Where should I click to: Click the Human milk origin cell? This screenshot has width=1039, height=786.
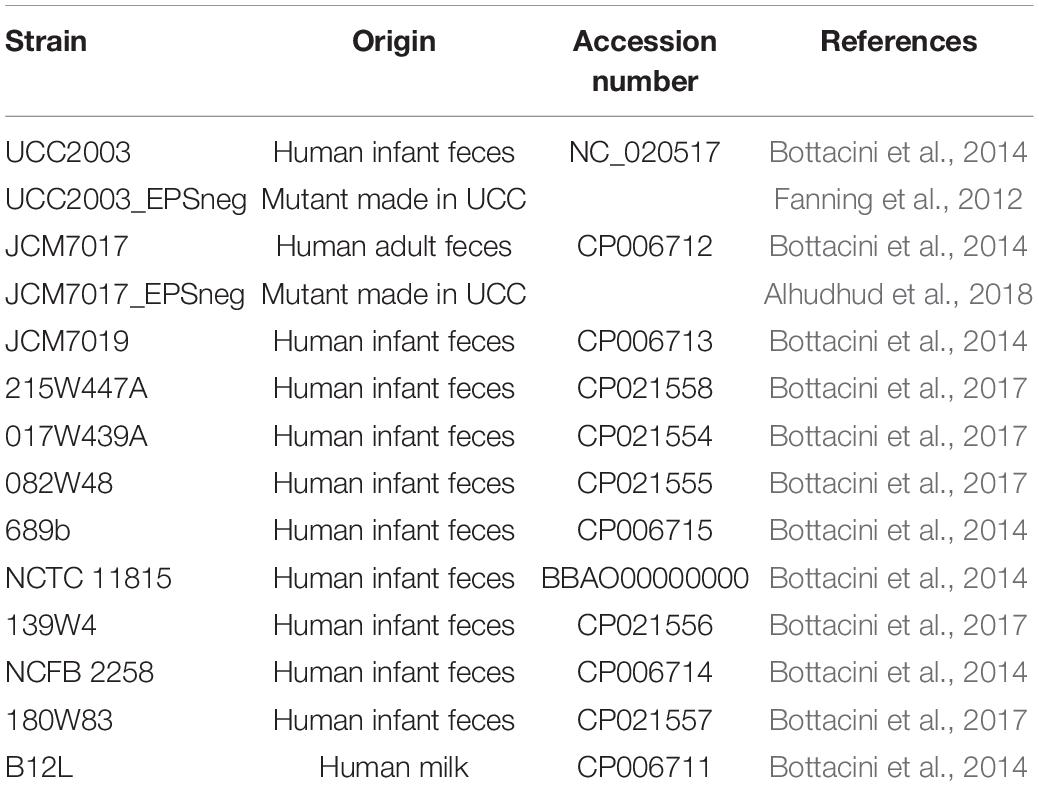point(394,767)
